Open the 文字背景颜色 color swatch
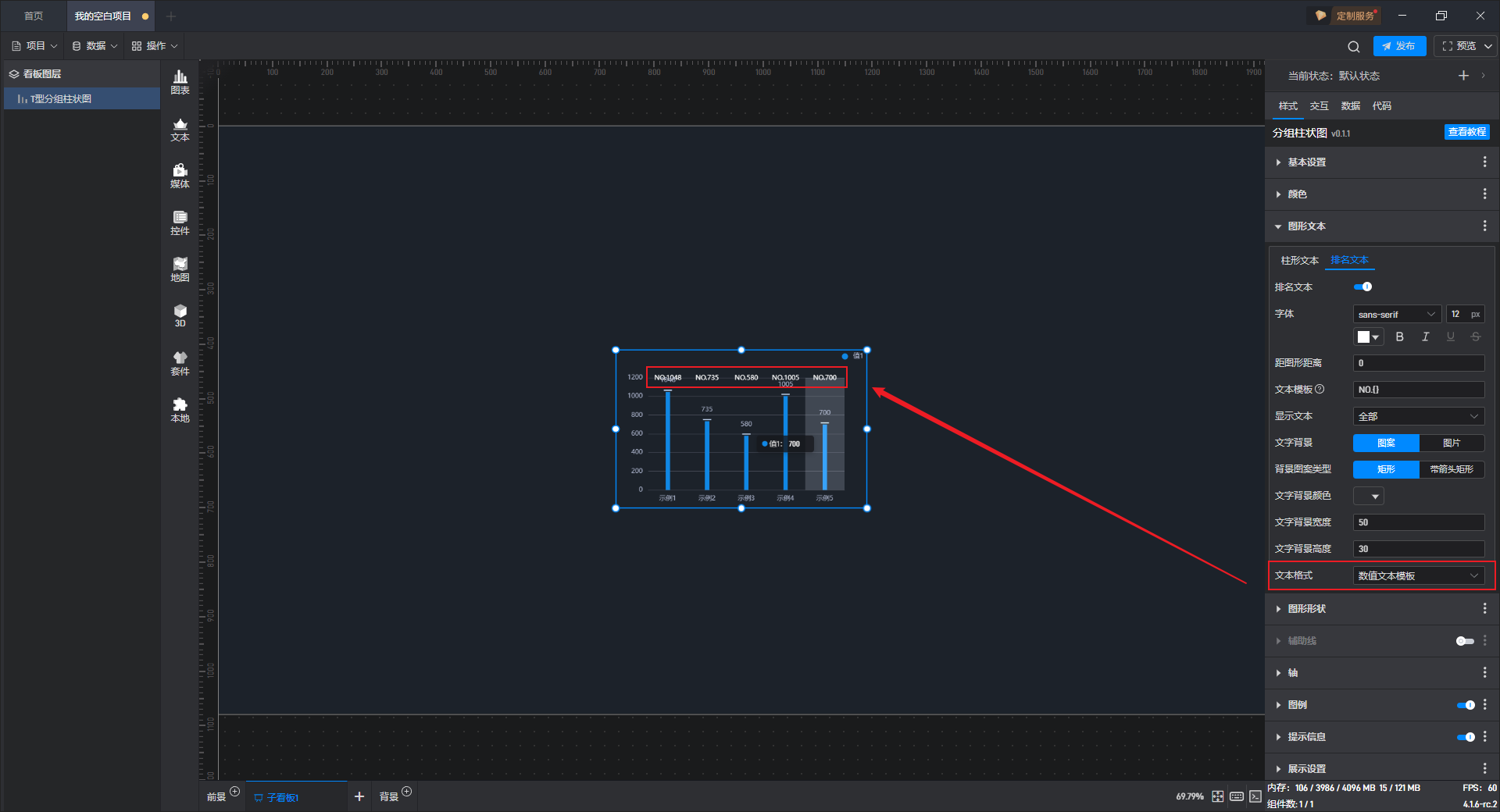Screen dimensions: 1500x812 coord(1368,496)
